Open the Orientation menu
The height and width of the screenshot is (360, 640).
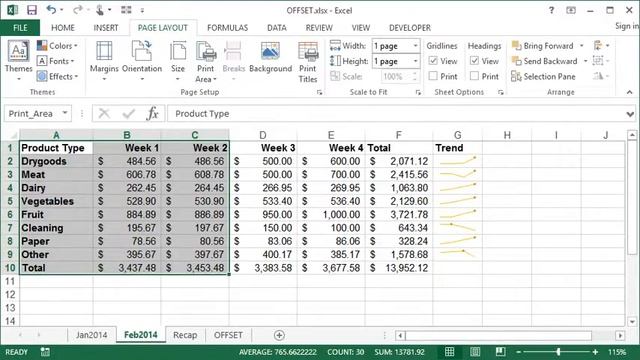coord(142,60)
